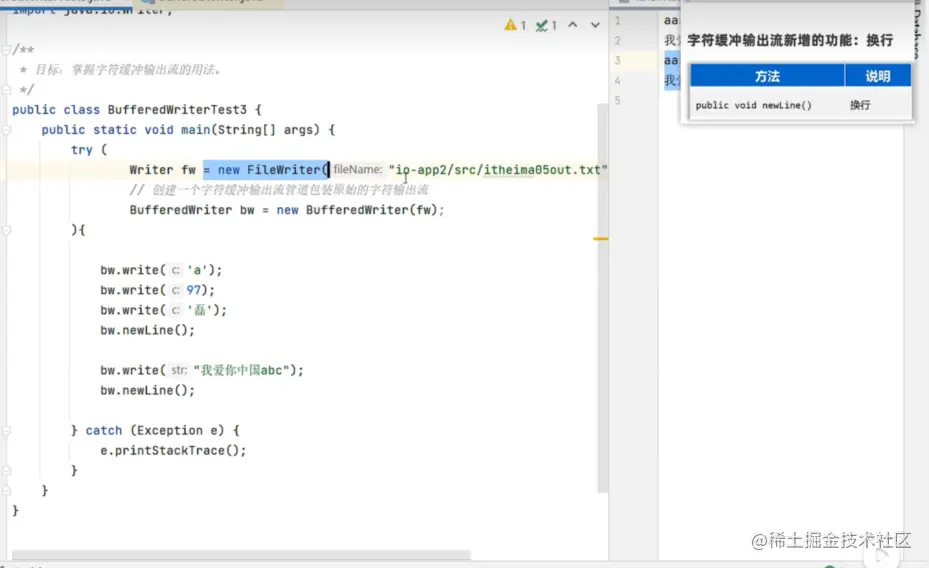Click the yellow warning indicator showing 1
929x568 pixels.
tap(515, 25)
